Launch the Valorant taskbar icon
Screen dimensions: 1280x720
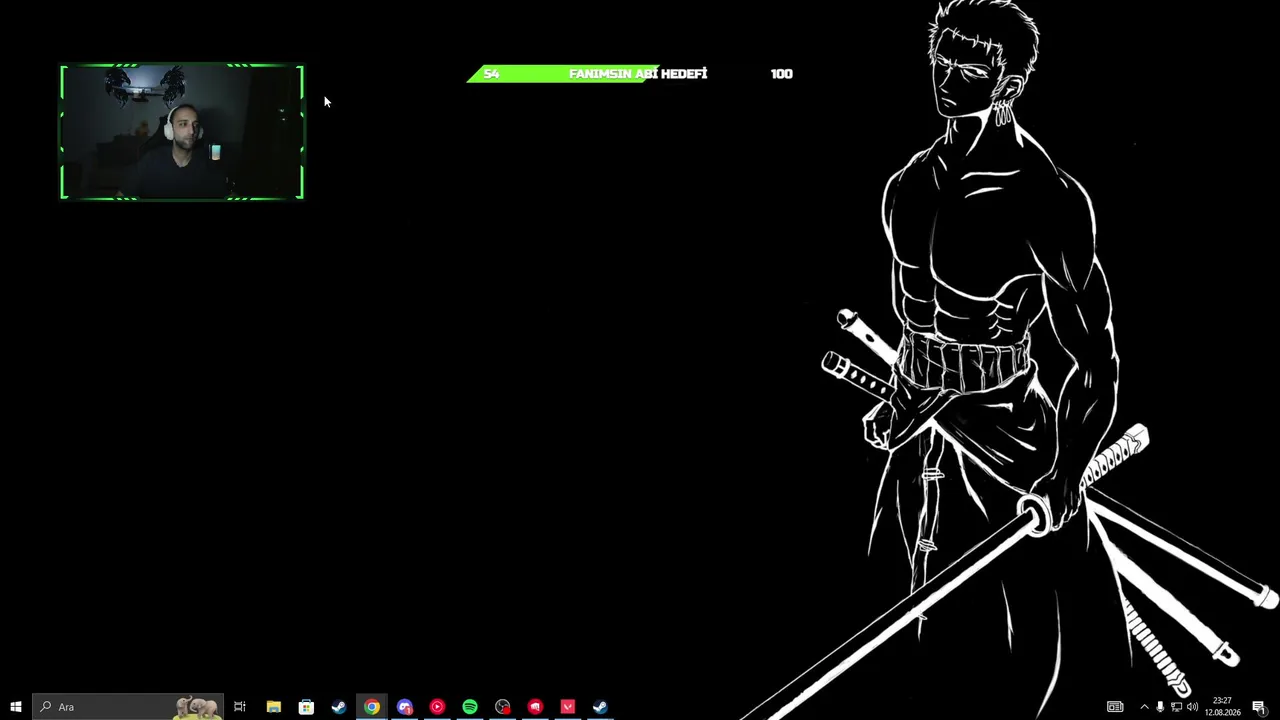point(568,707)
